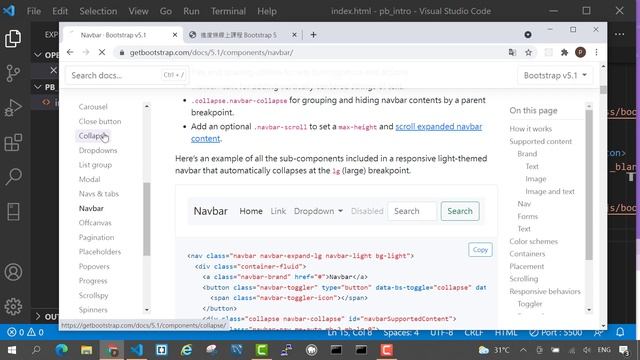The height and width of the screenshot is (360, 640).
Task: Click errors and warnings status indicator
Action: click(25, 332)
